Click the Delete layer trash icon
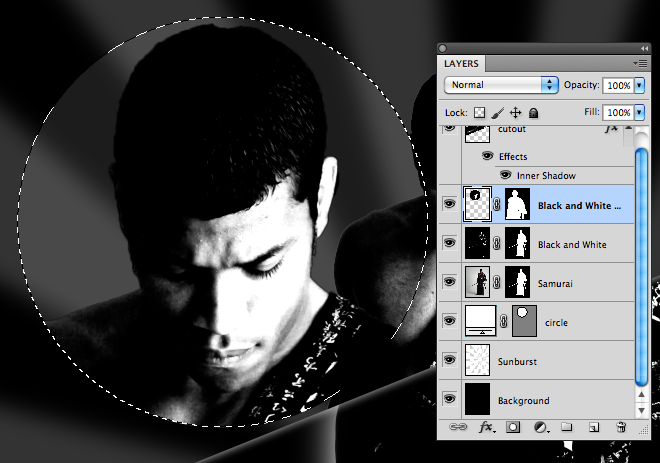The image size is (660, 463). (621, 427)
